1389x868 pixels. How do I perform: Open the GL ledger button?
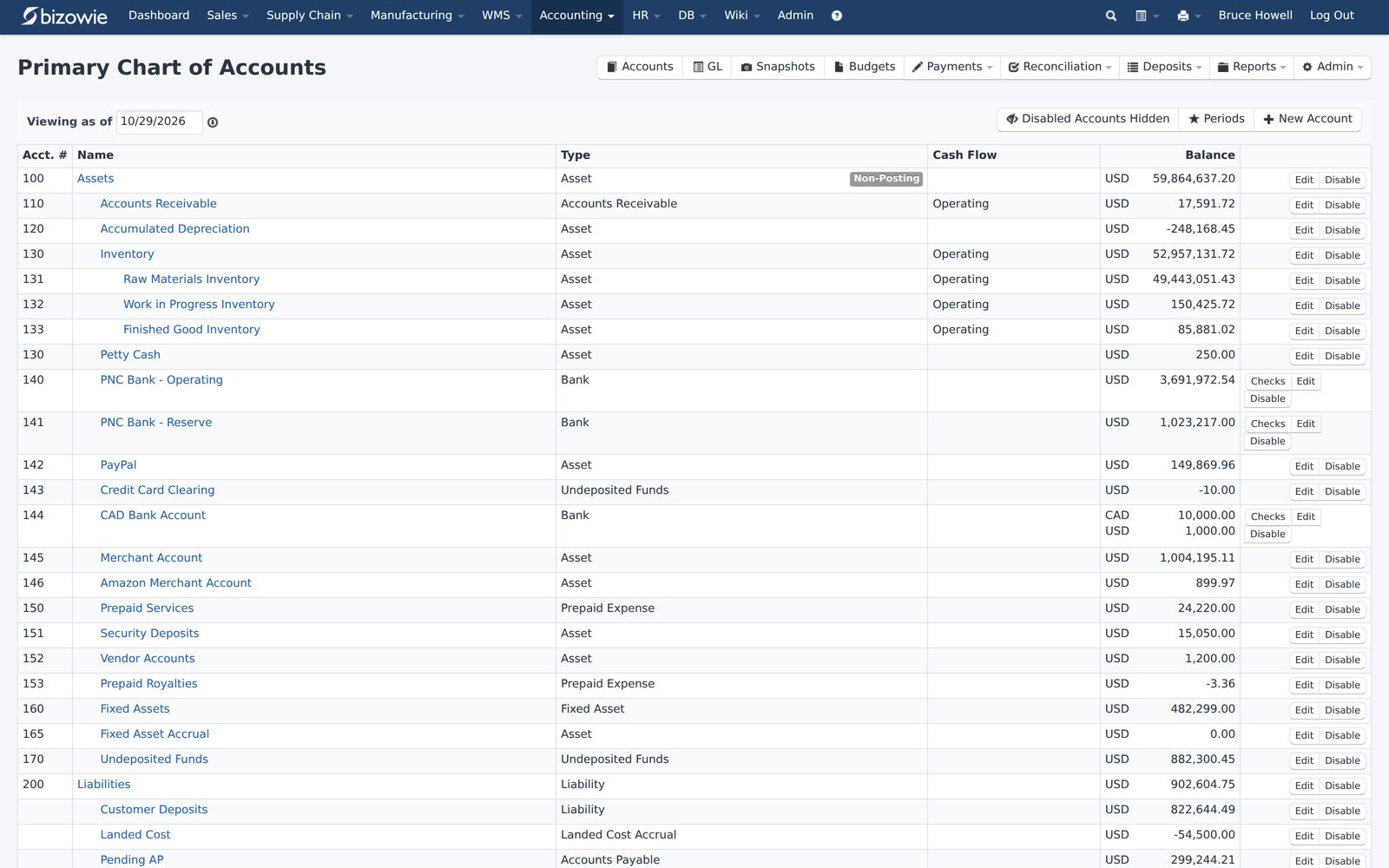[x=708, y=67]
